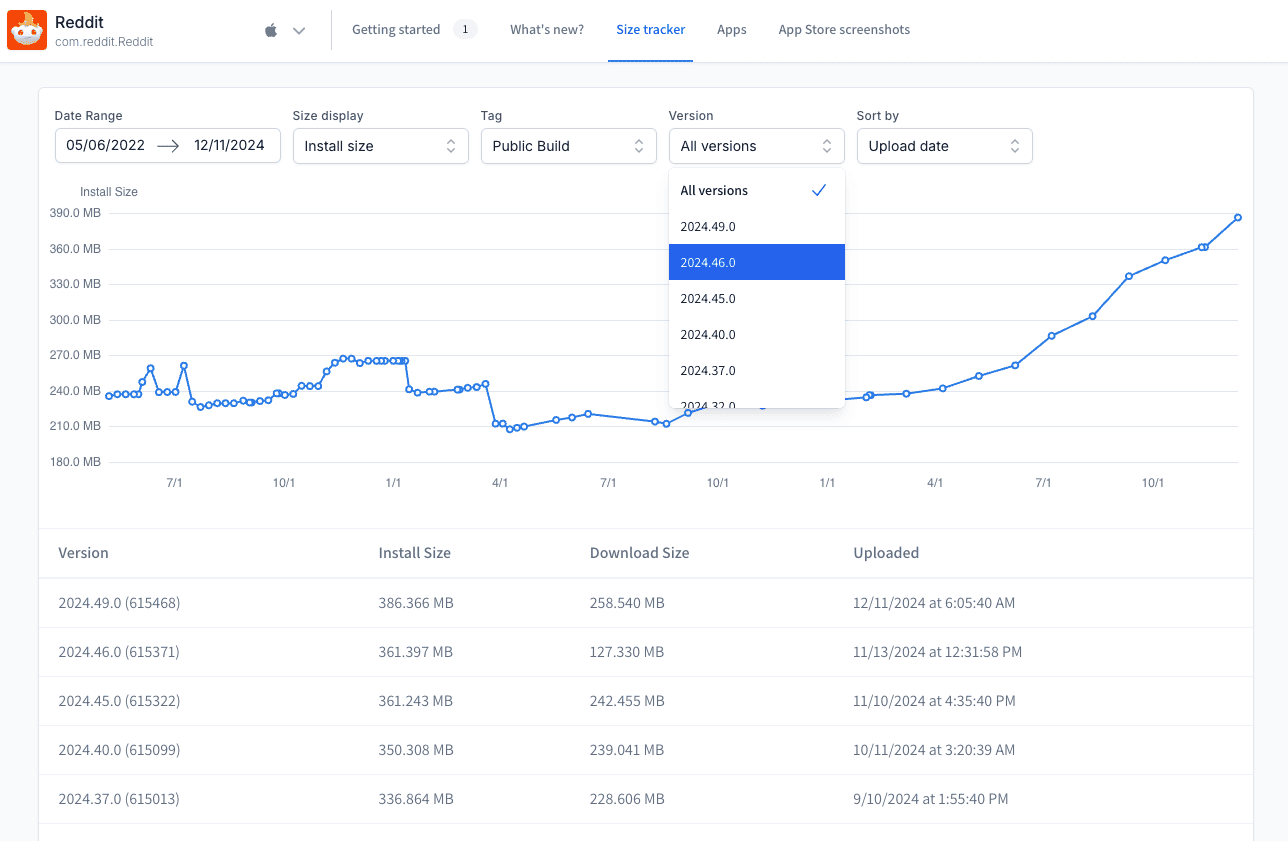1288x841 pixels.
Task: Open the Install size display dropdown
Action: 380,145
